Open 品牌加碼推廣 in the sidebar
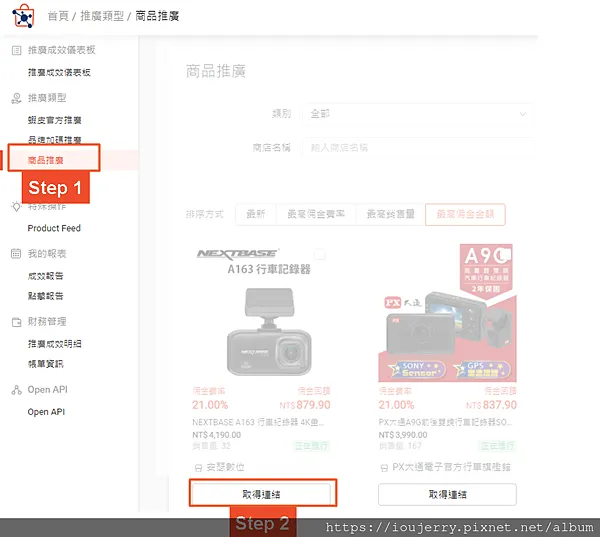Image resolution: width=600 pixels, height=537 pixels. pyautogui.click(x=54, y=140)
